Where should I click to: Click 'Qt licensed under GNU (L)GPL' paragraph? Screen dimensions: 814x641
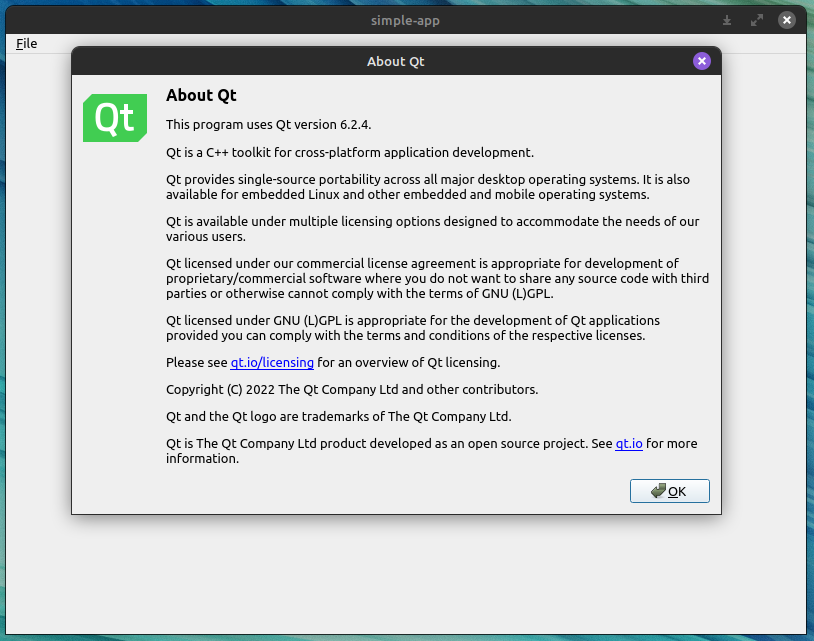point(413,328)
